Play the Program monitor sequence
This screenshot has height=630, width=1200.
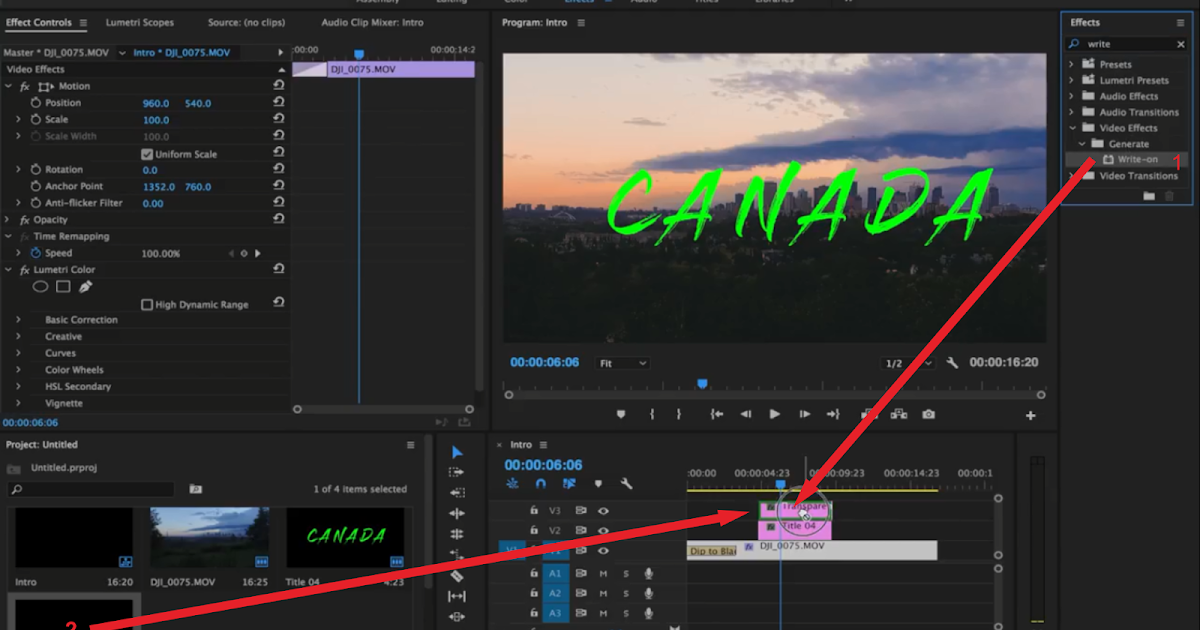click(774, 414)
